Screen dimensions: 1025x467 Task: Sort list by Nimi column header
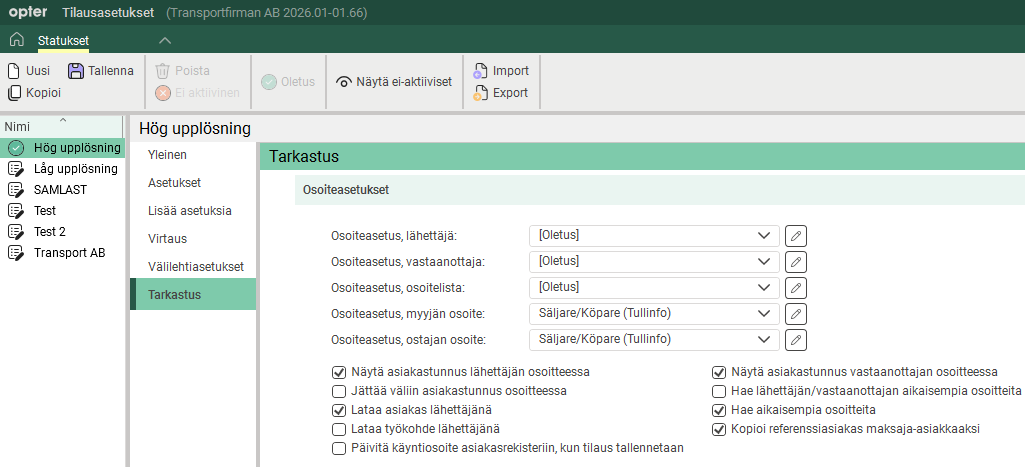(x=18, y=126)
